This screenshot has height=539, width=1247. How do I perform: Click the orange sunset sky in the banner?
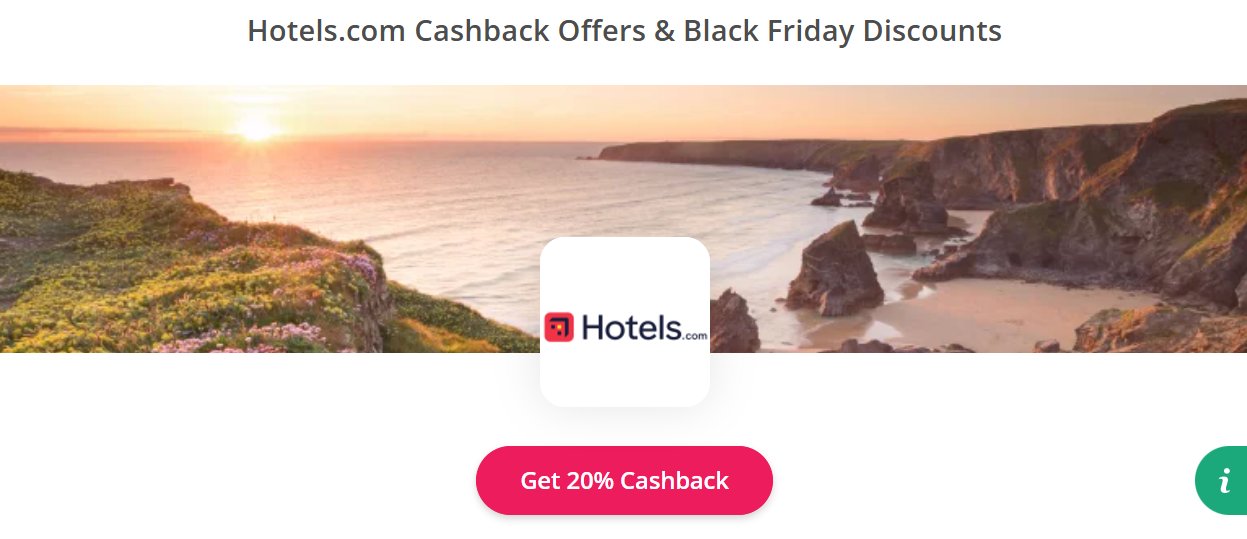click(700, 110)
